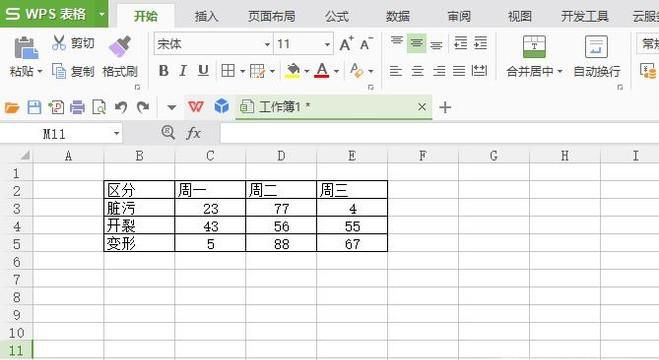Center text horizontally
Image resolution: width=659 pixels, height=360 pixels.
click(x=417, y=71)
